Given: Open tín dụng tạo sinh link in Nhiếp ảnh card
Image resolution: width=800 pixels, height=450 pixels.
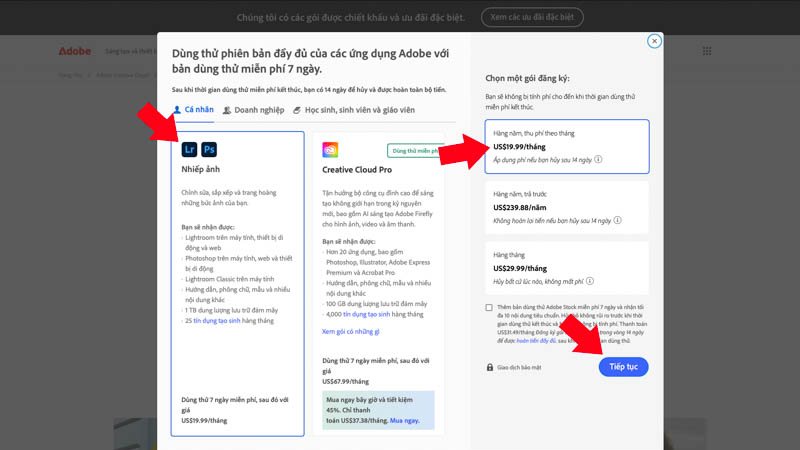Looking at the screenshot, I should 216,321.
